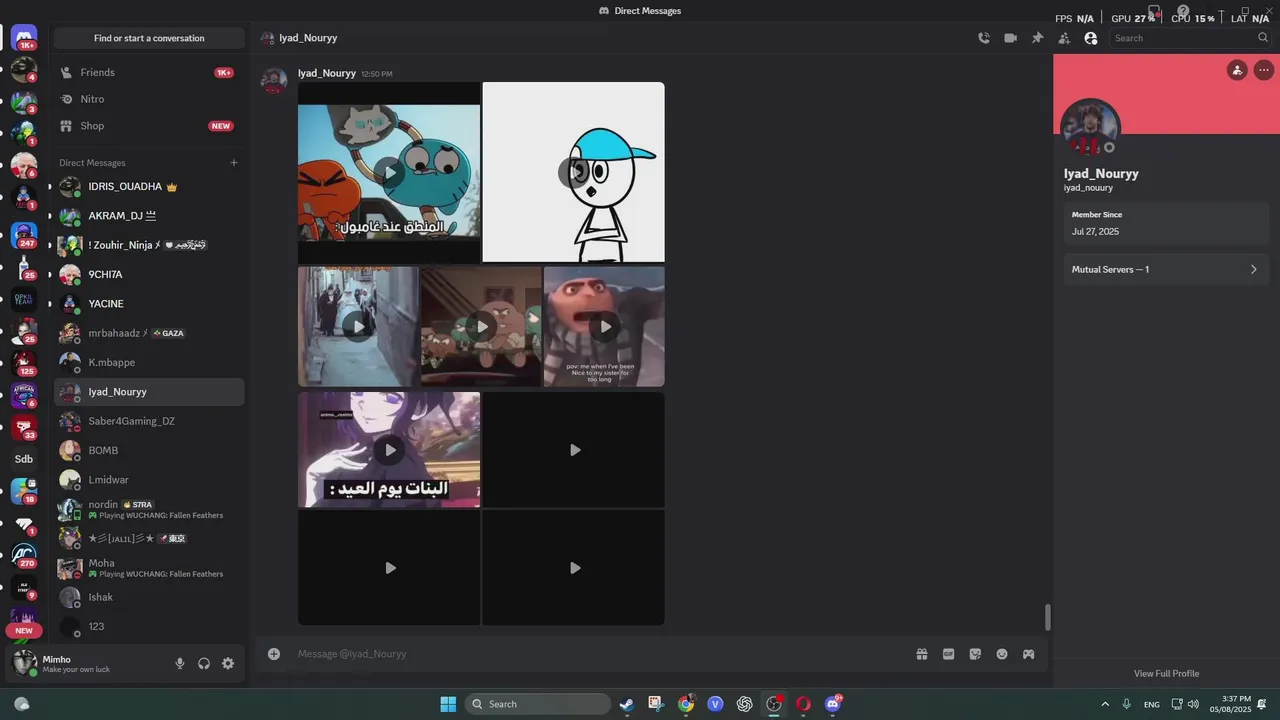This screenshot has height=720, width=1280.
Task: Open the server icon with 270 badge
Action: [24, 554]
